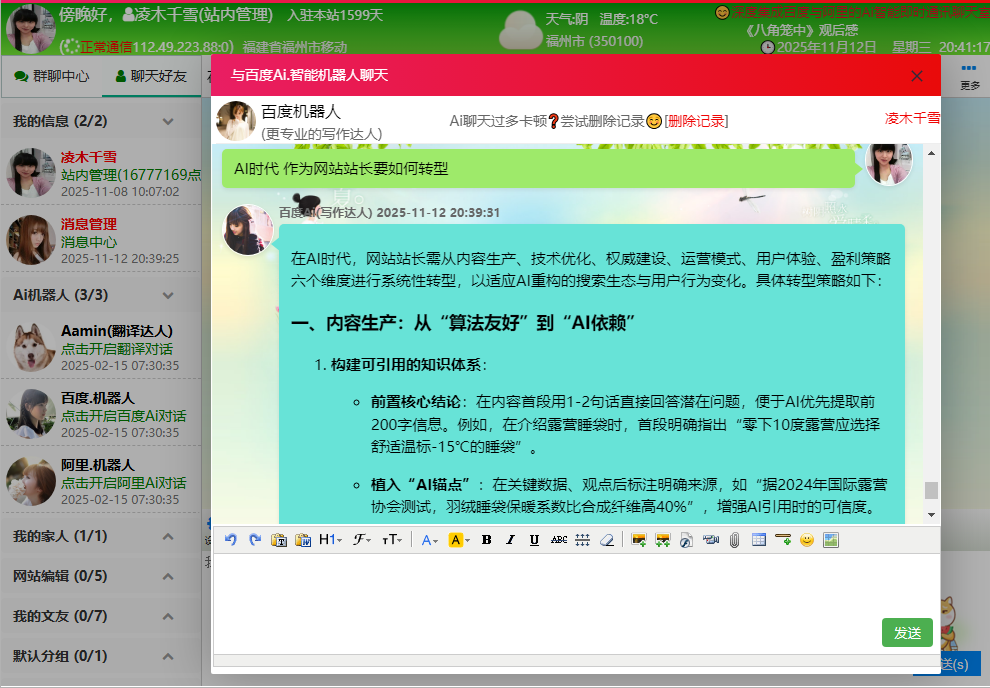Open the emoji smiley icon

[x=807, y=540]
